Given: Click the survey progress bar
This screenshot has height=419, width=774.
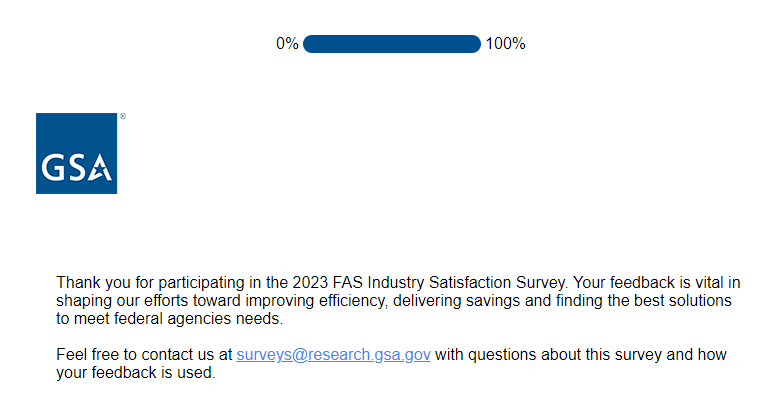Looking at the screenshot, I should 391,44.
